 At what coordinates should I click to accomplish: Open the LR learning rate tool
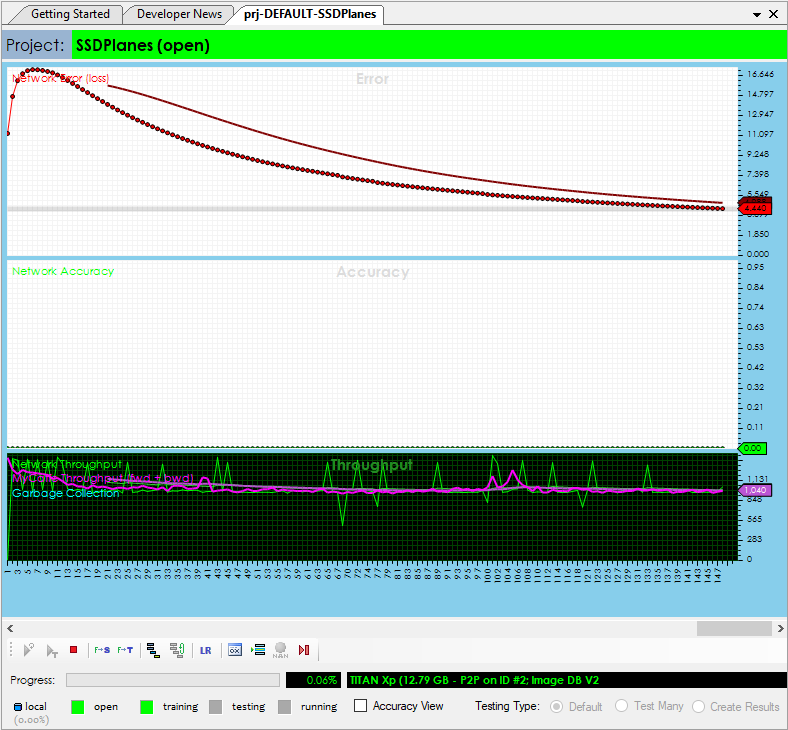(206, 651)
